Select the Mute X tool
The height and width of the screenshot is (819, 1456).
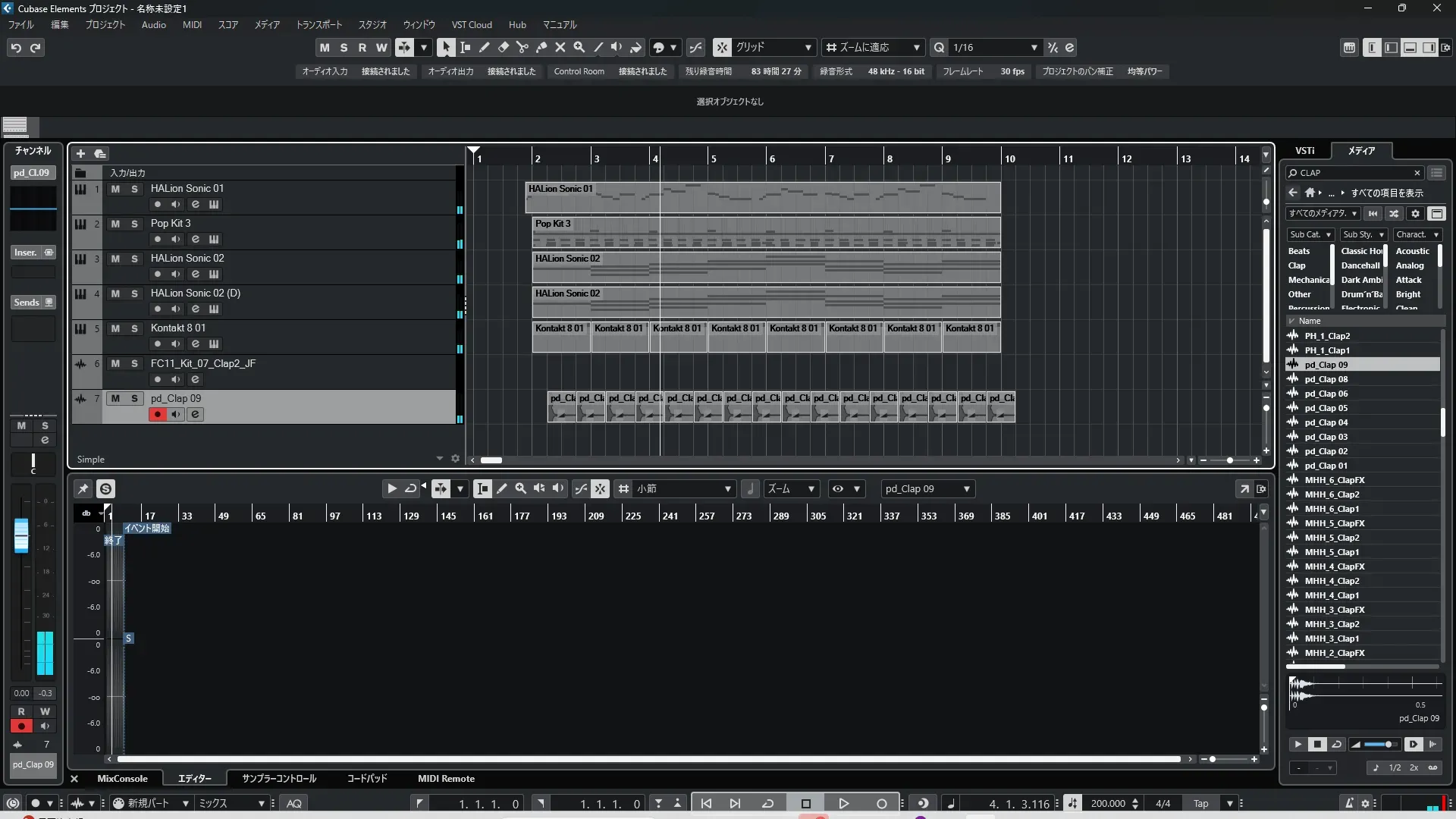tap(560, 47)
